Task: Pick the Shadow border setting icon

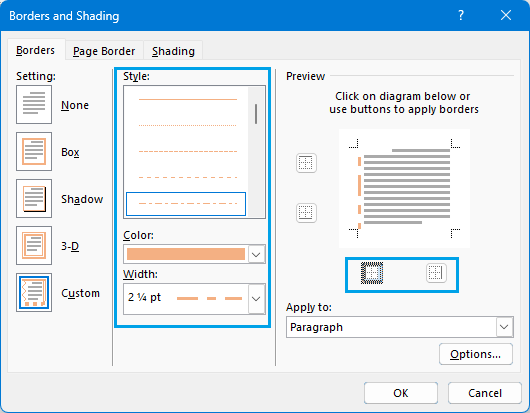Action: pos(34,198)
